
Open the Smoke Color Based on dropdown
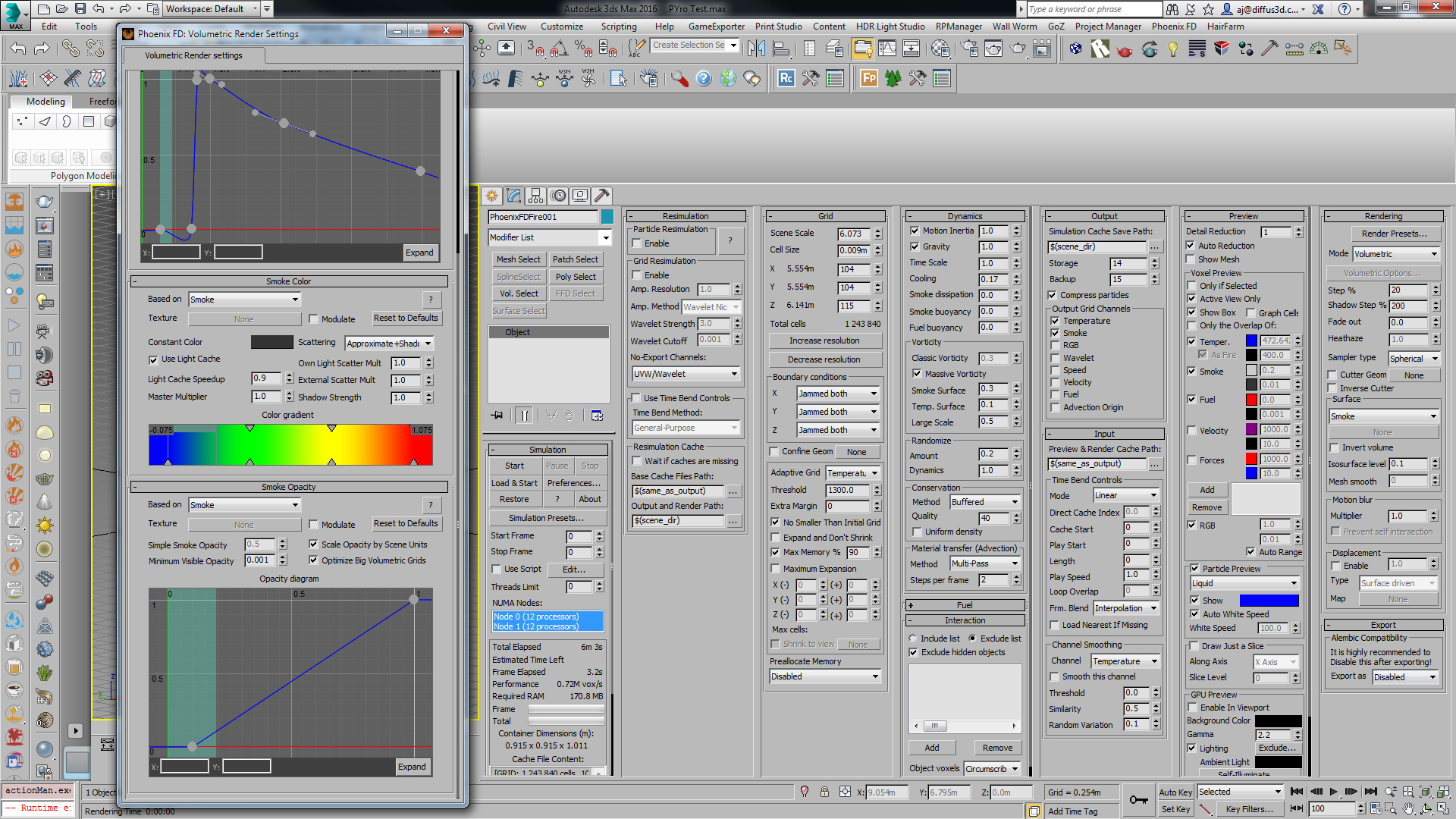pos(245,300)
